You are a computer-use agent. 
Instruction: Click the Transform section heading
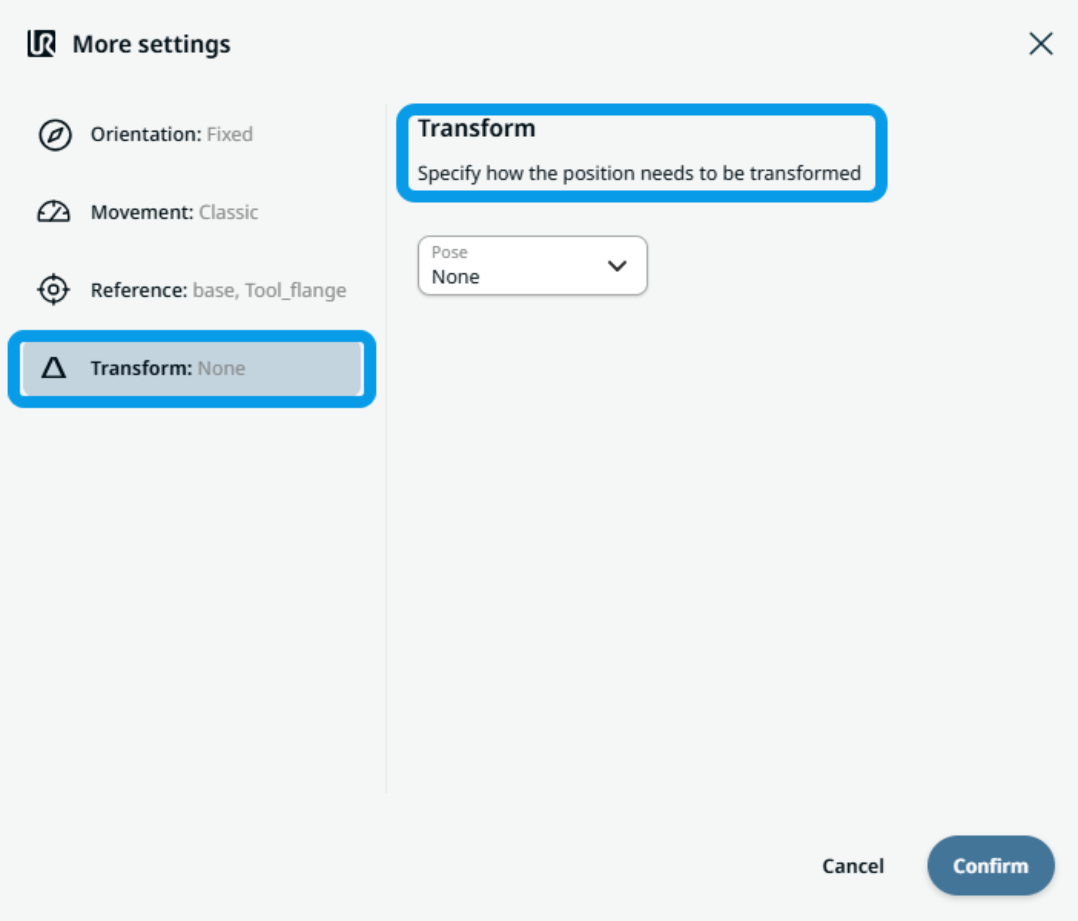pyautogui.click(x=477, y=128)
